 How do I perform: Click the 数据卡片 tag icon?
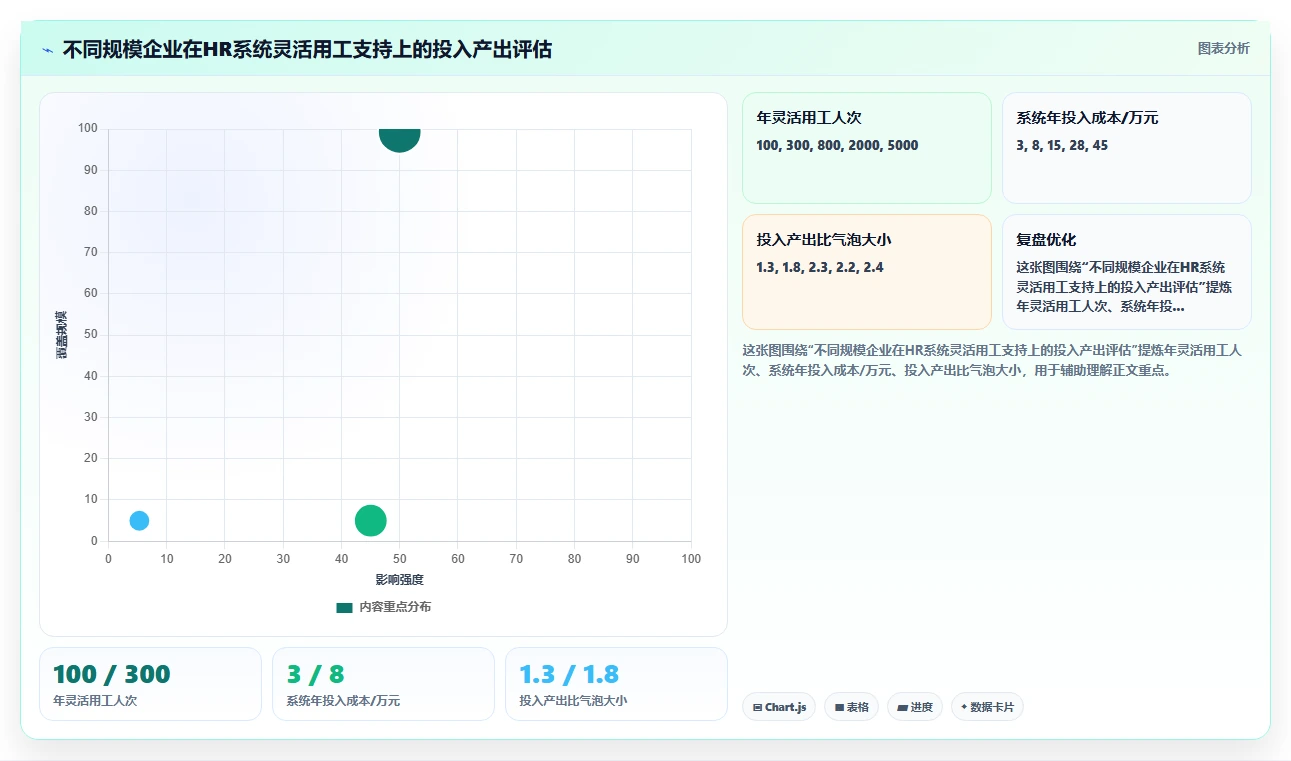pyautogui.click(x=964, y=707)
